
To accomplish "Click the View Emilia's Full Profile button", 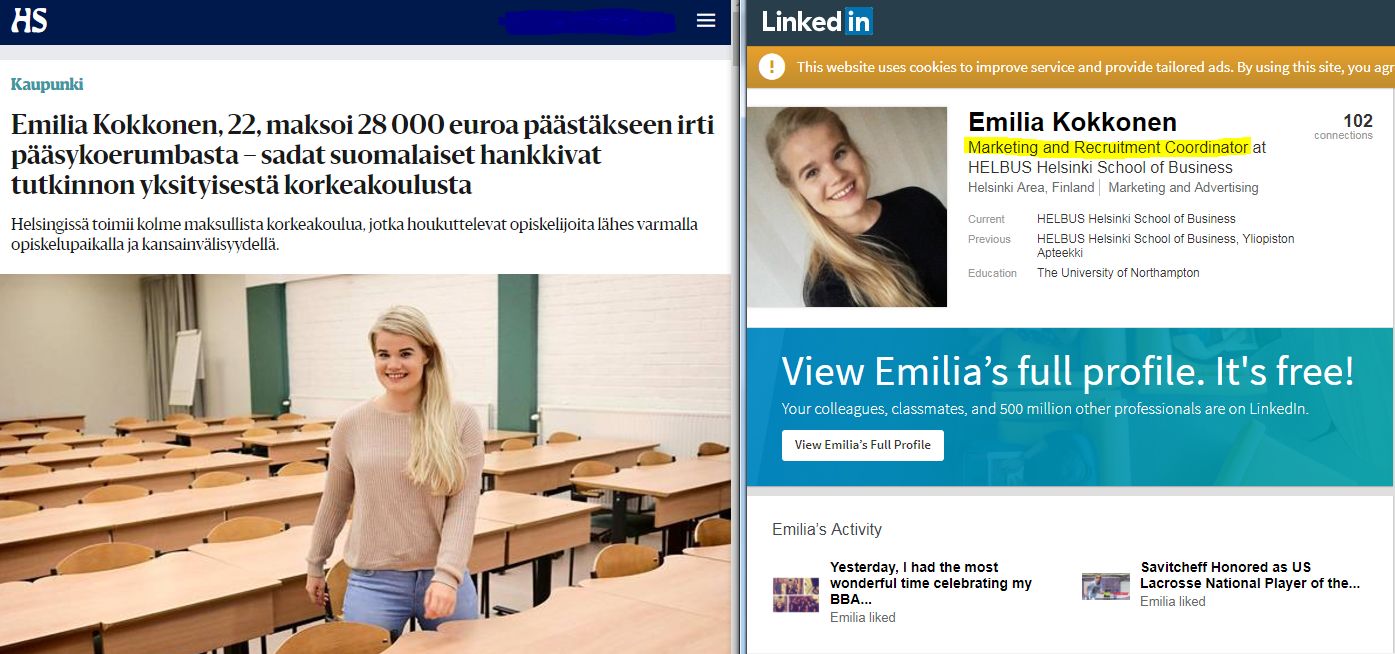I will 862,445.
